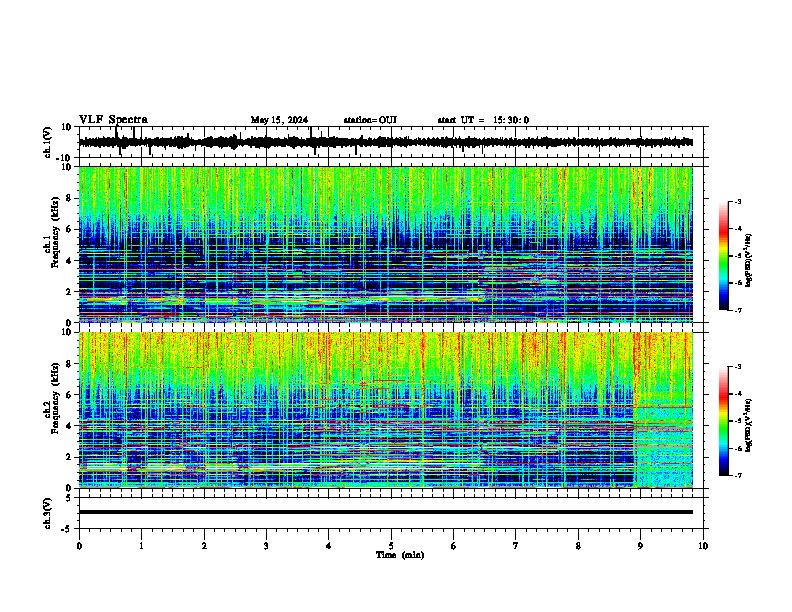Viewport: 792px width, 612px height.
Task: Click the "Time (min)" axis label
Action: click(x=400, y=555)
